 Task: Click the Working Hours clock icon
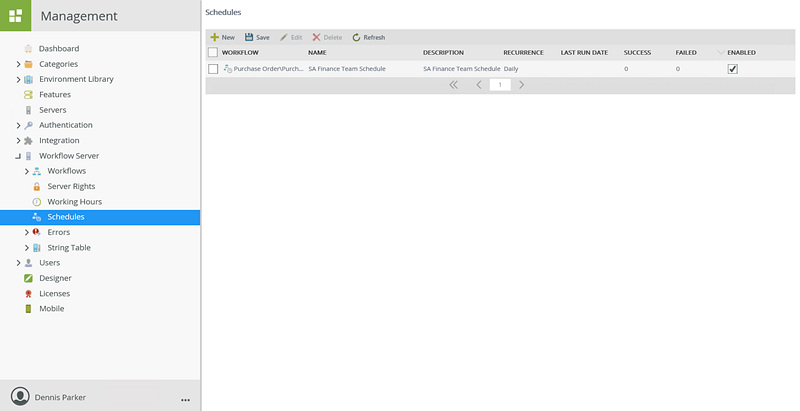click(x=37, y=201)
